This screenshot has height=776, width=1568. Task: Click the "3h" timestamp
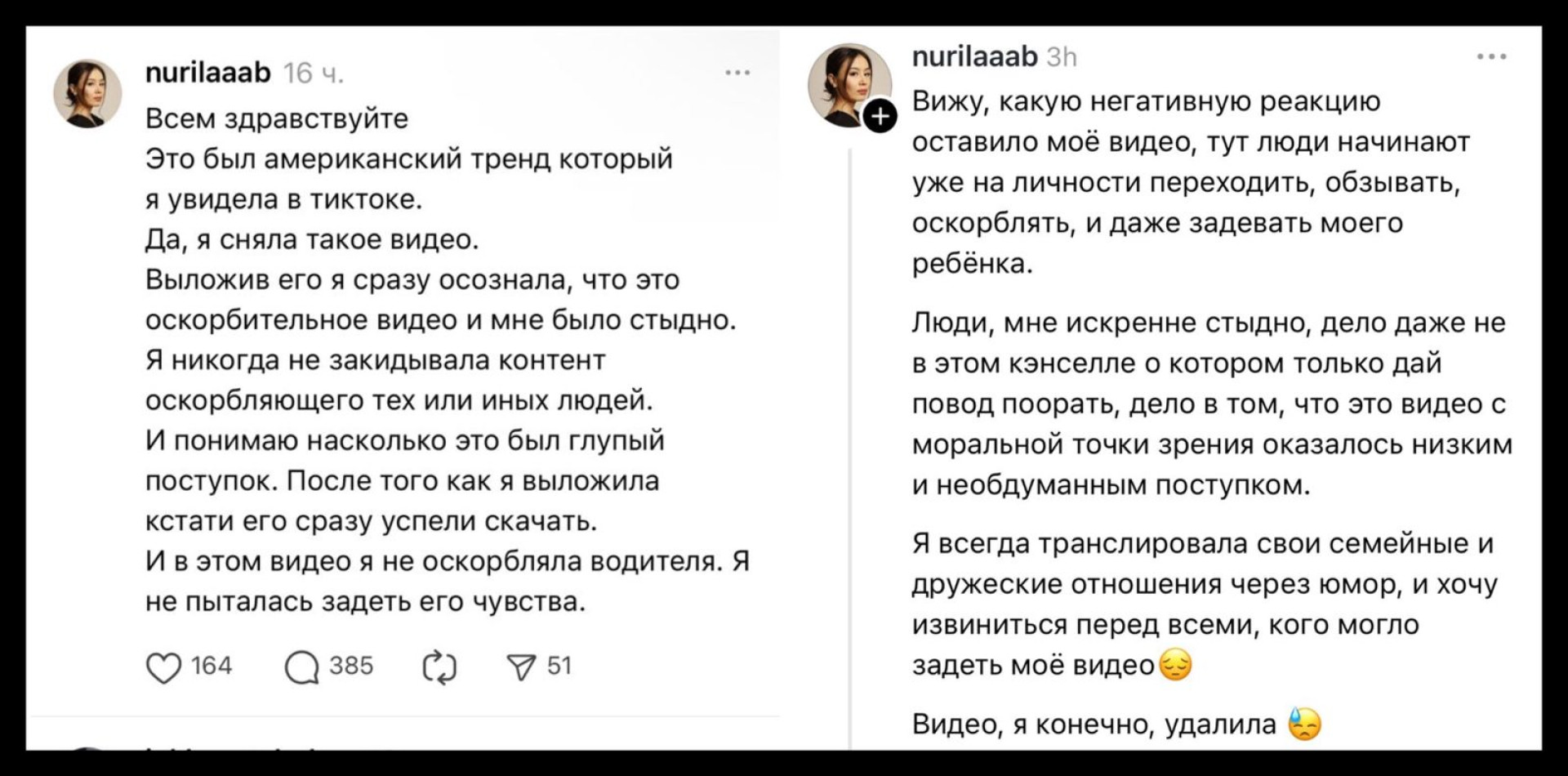tap(1062, 57)
